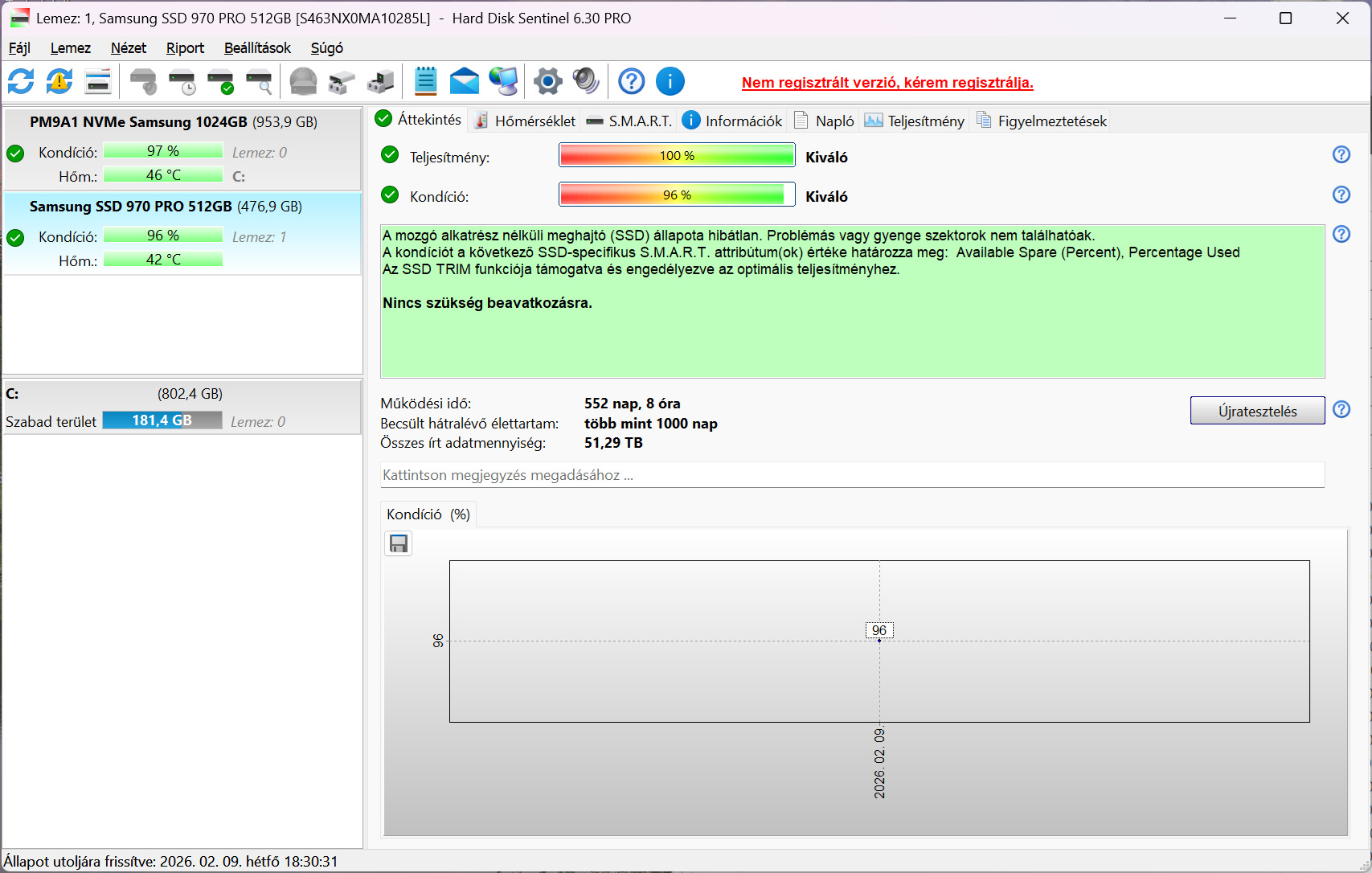Viewport: 1372px width, 873px height.
Task: Click the comment field 'Kattintson megjegyzés megadásához'
Action: click(x=852, y=475)
